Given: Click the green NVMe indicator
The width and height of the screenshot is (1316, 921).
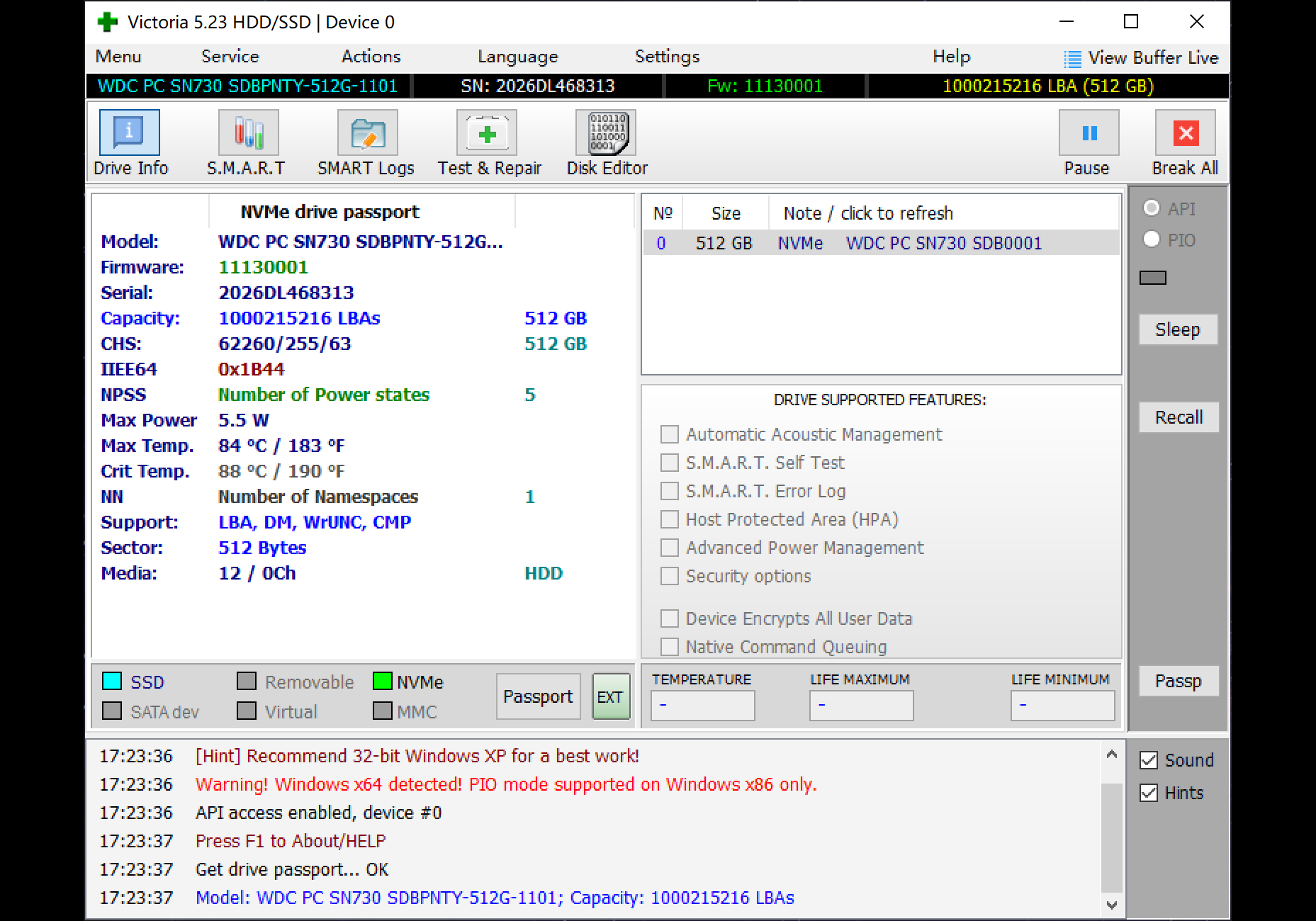Looking at the screenshot, I should (x=383, y=681).
